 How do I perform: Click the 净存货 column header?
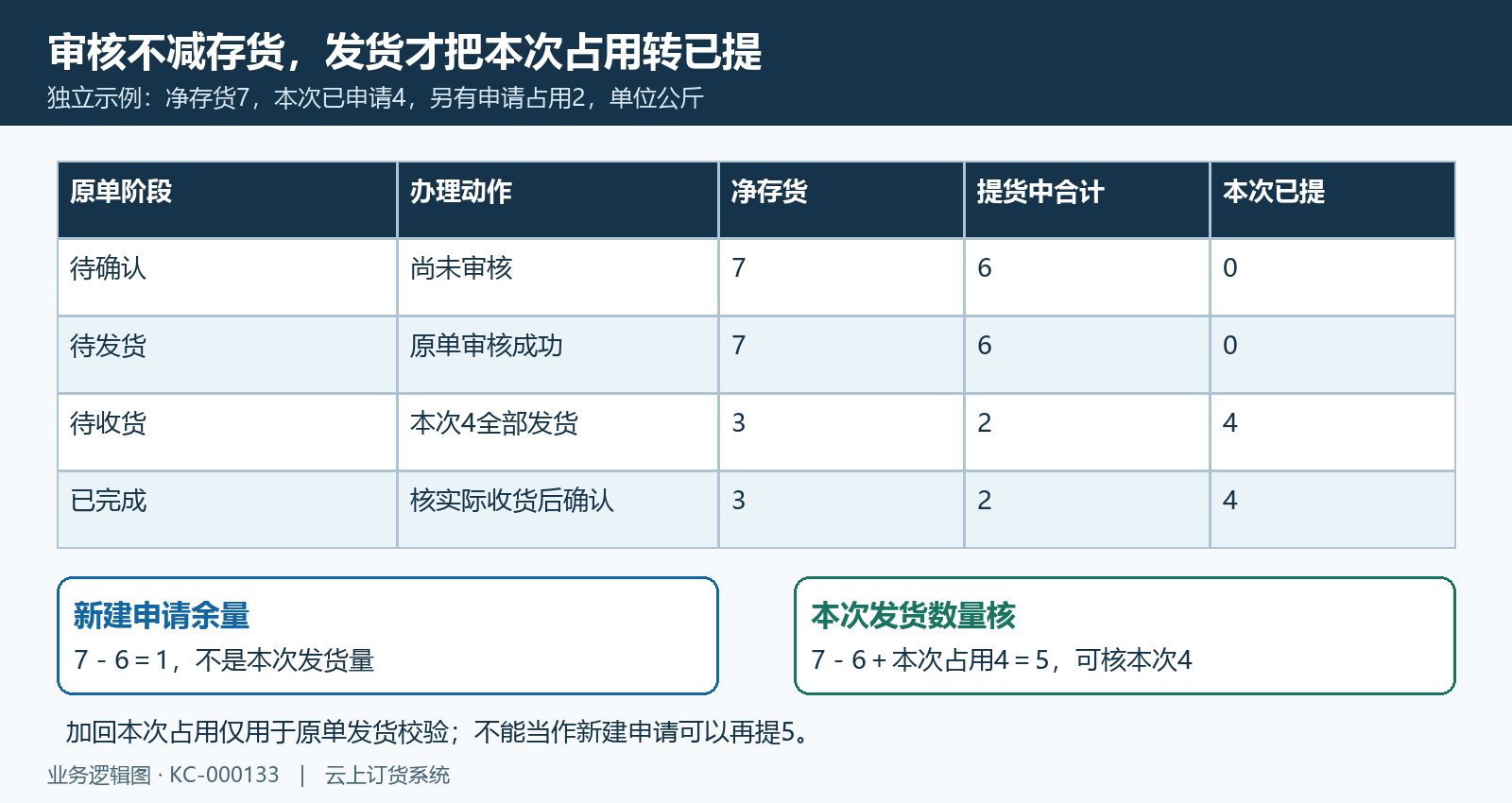click(x=841, y=199)
